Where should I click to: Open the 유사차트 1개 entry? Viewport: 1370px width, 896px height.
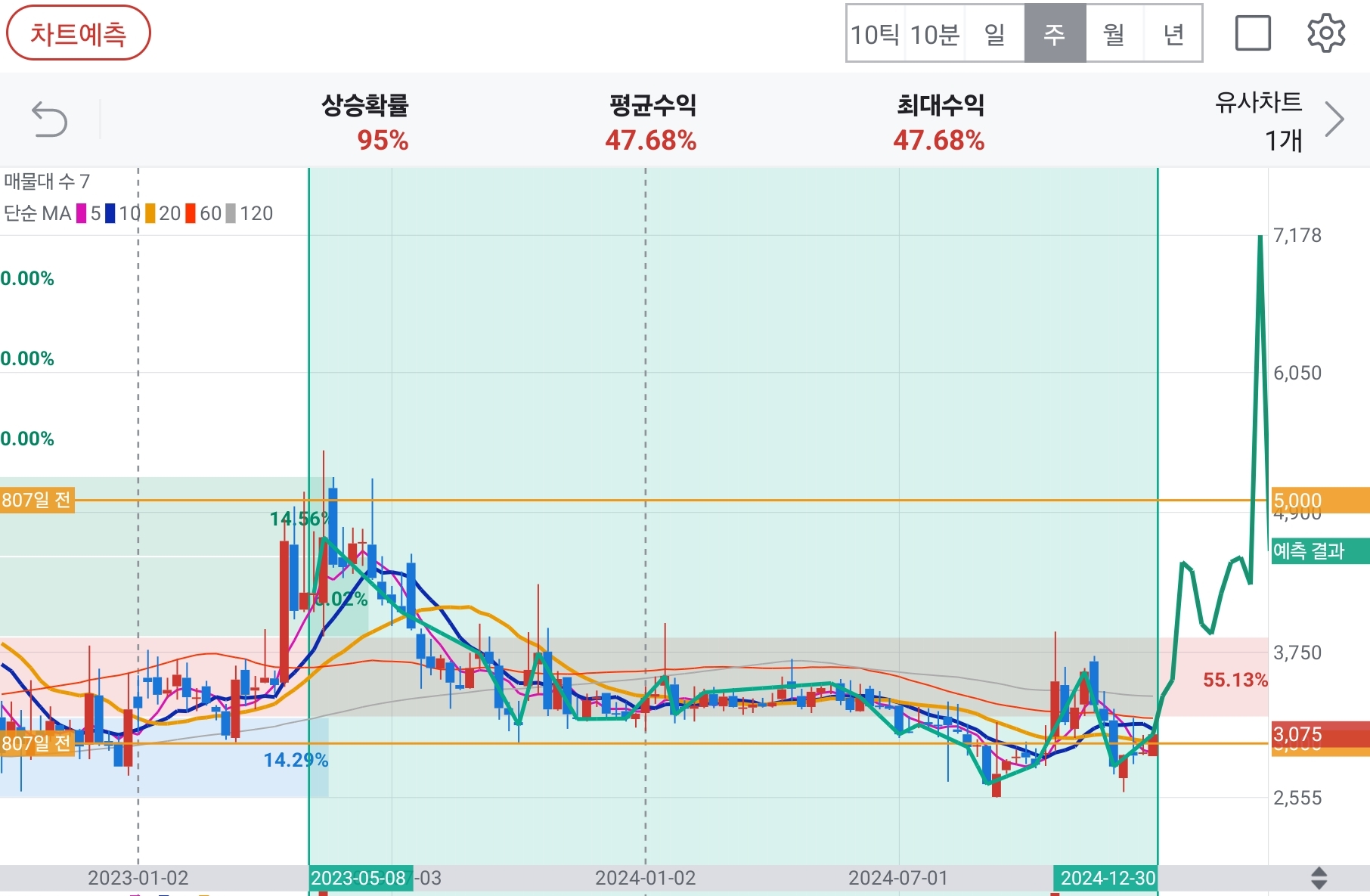tap(1259, 121)
